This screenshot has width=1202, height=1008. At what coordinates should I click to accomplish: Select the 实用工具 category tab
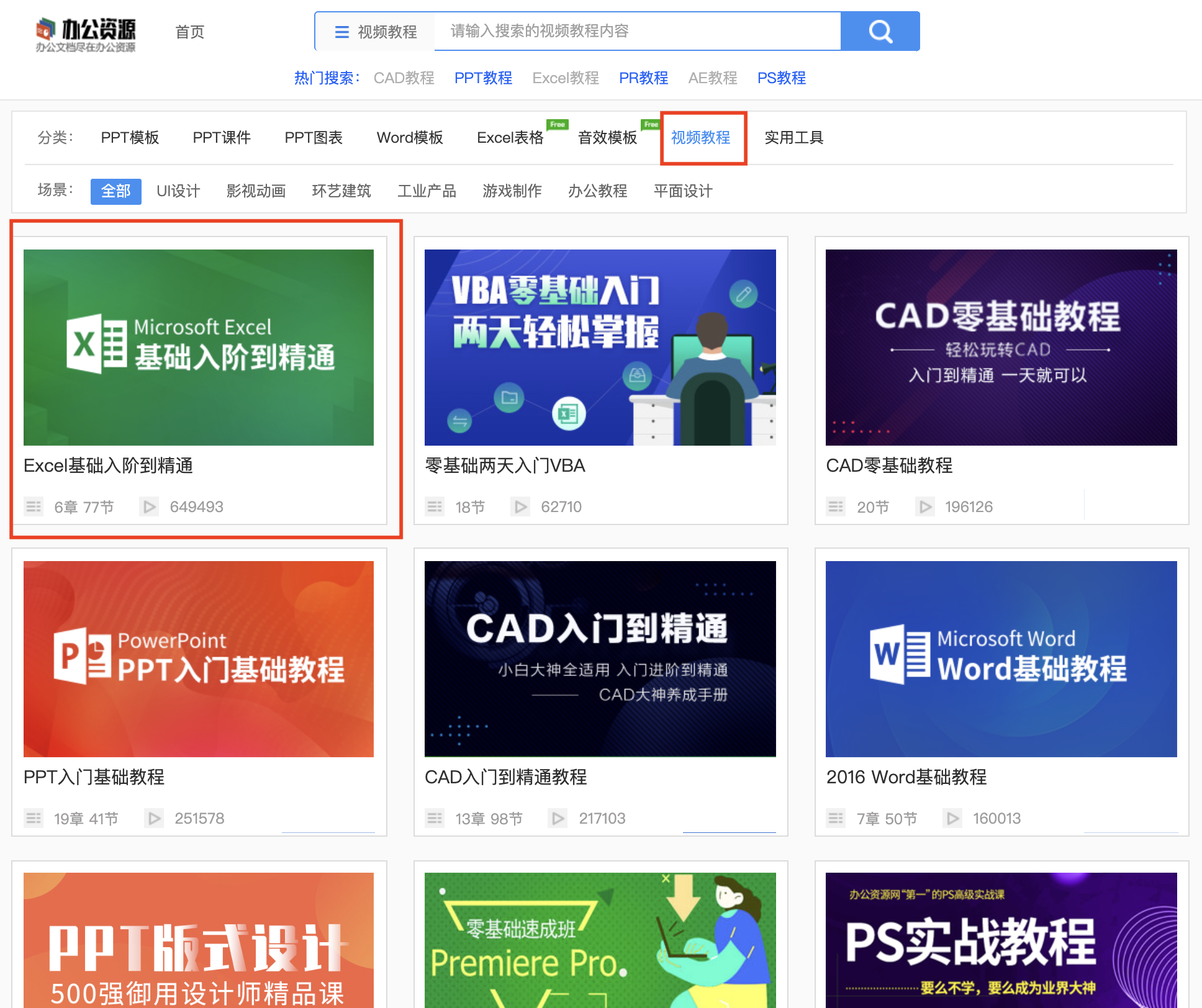click(x=793, y=138)
